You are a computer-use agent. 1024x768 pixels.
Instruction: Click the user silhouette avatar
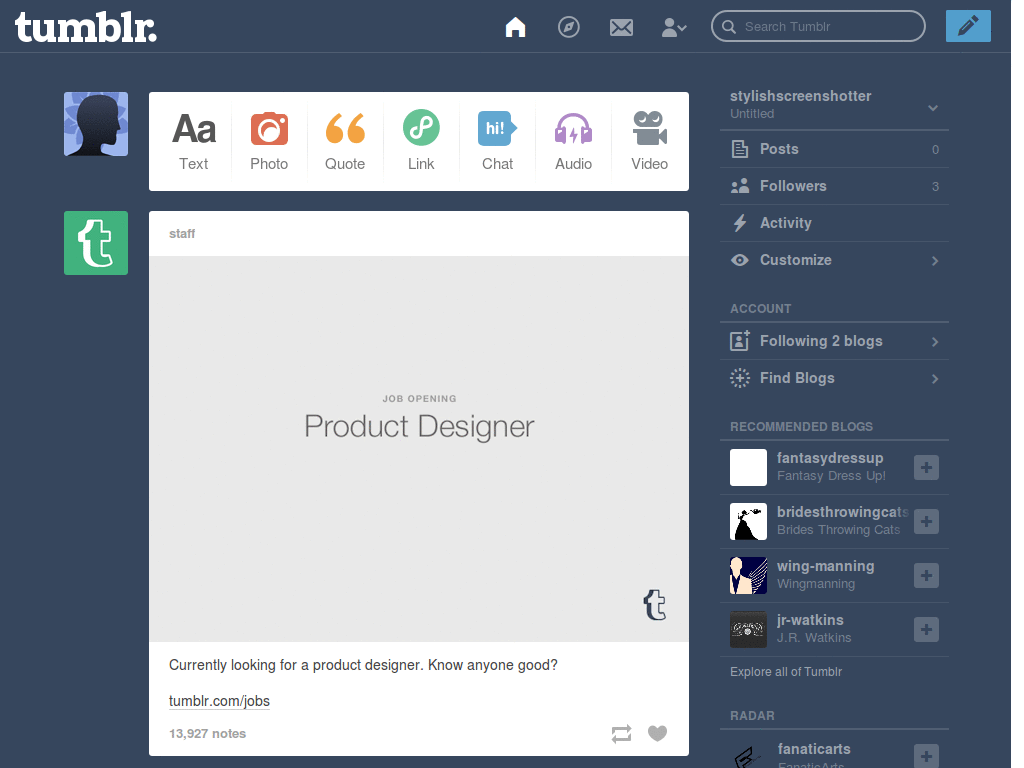(96, 124)
